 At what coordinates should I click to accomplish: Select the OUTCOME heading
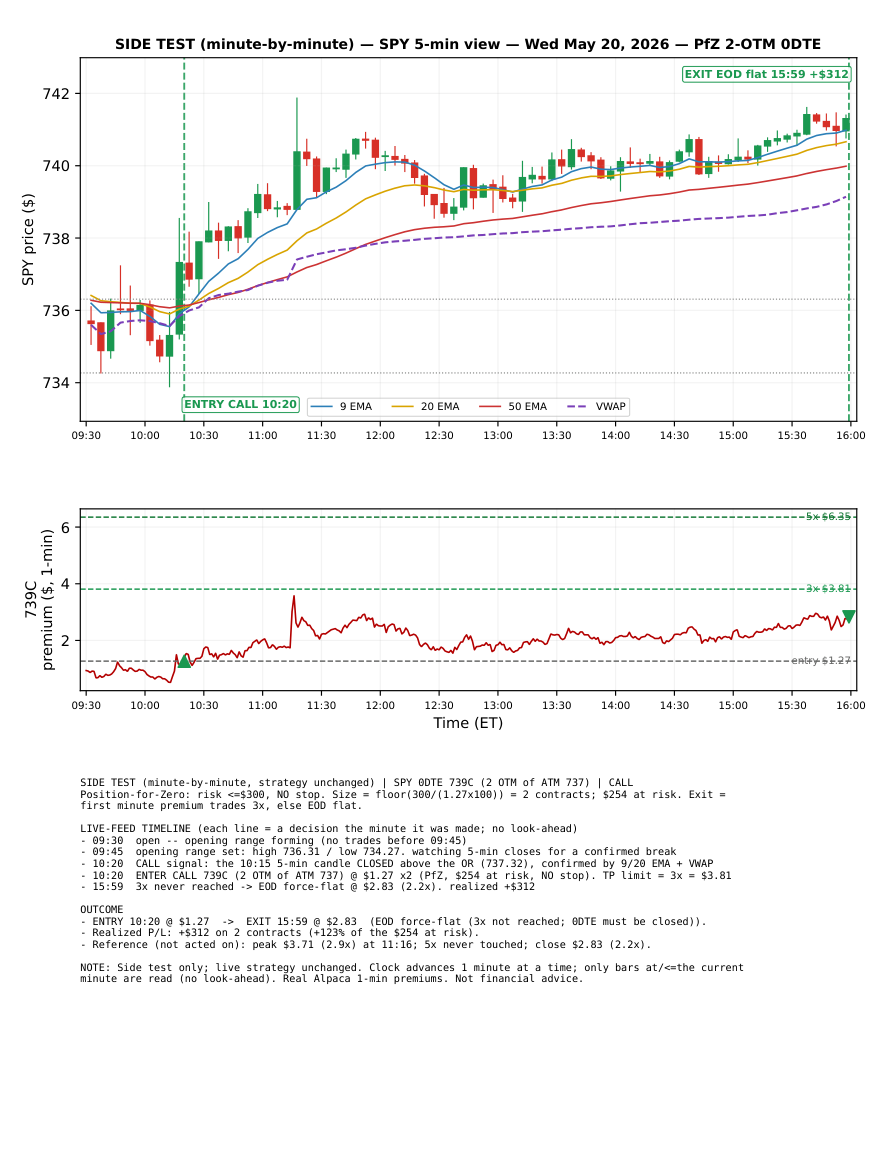pos(102,910)
